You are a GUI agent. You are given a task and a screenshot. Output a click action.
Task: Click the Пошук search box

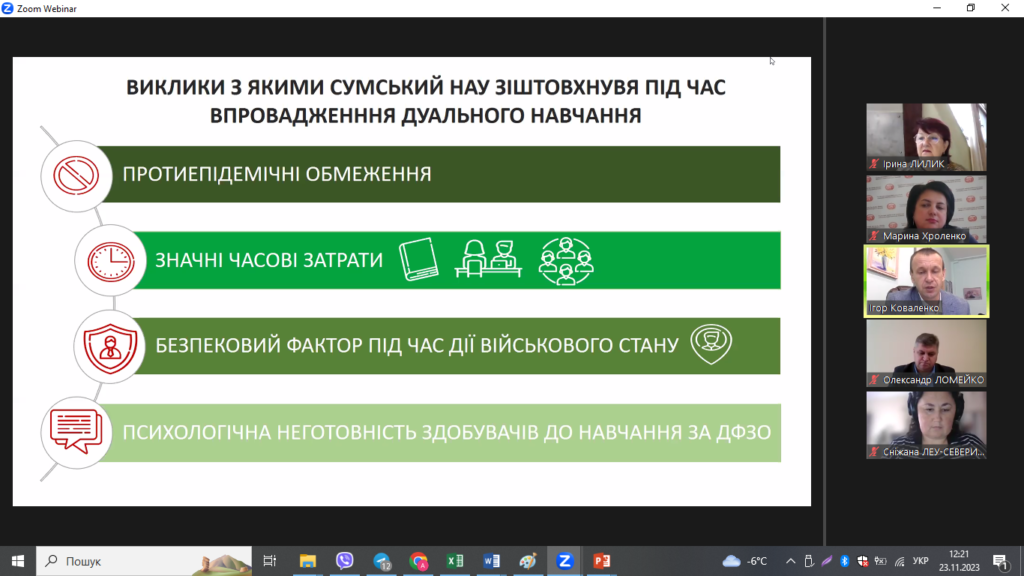(x=140, y=561)
